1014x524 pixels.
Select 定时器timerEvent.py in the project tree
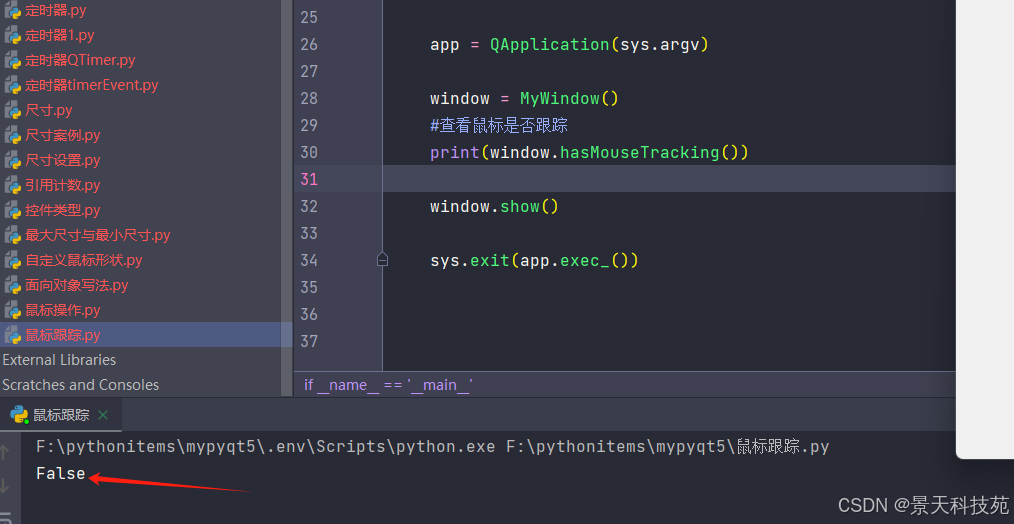(92, 85)
